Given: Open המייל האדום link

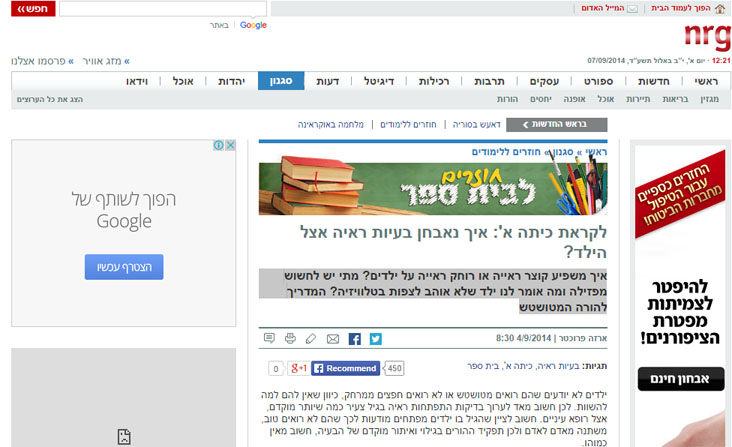Looking at the screenshot, I should pyautogui.click(x=603, y=8).
